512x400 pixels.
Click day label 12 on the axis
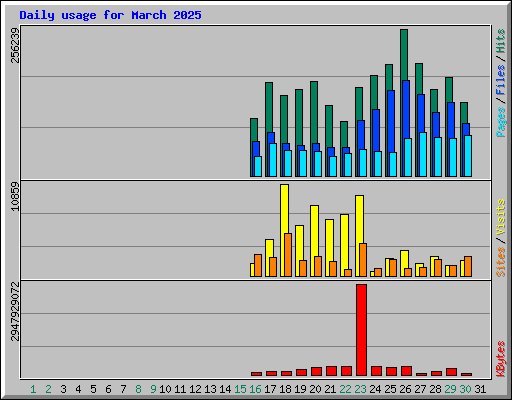click(195, 389)
